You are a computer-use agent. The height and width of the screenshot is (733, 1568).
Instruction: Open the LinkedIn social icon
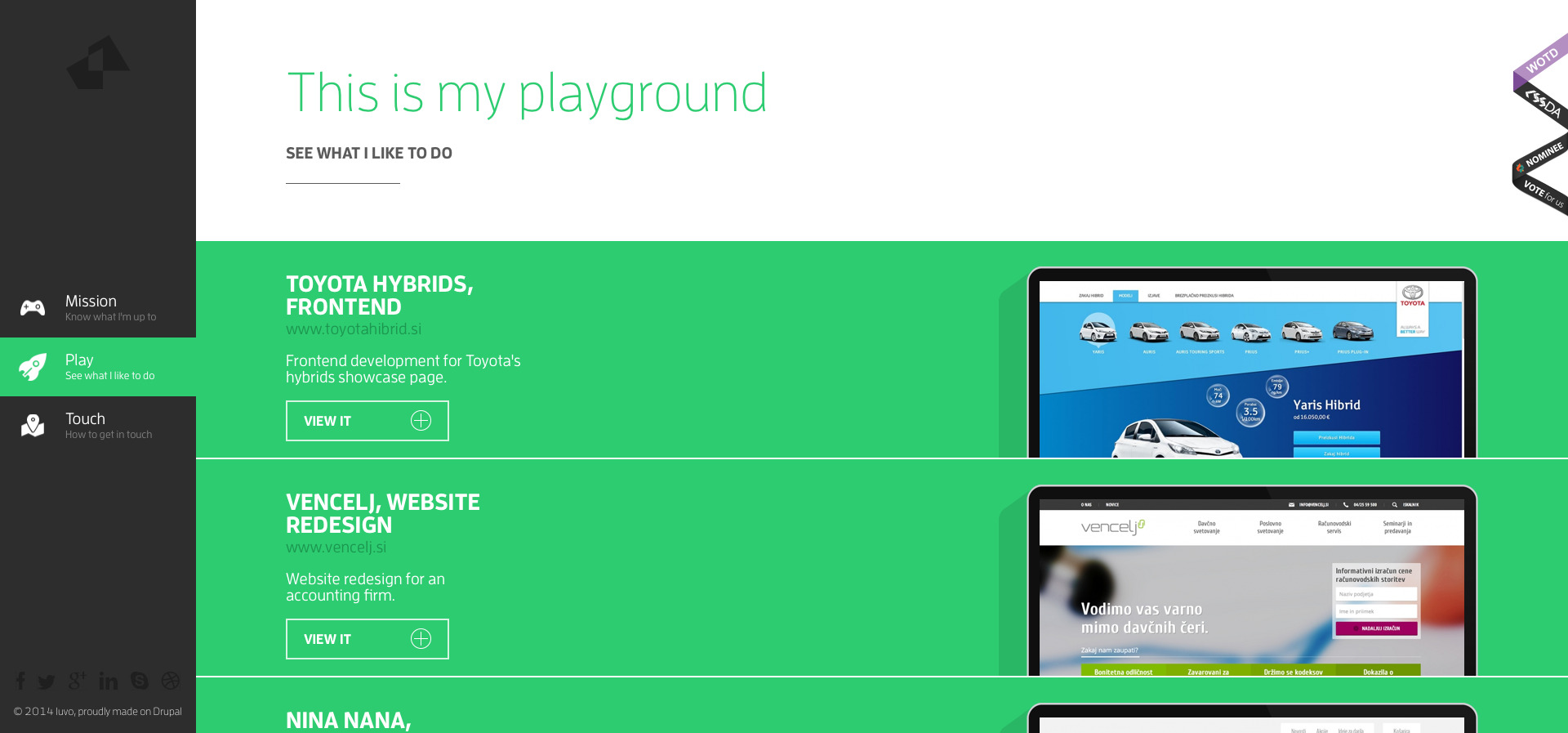(x=108, y=681)
